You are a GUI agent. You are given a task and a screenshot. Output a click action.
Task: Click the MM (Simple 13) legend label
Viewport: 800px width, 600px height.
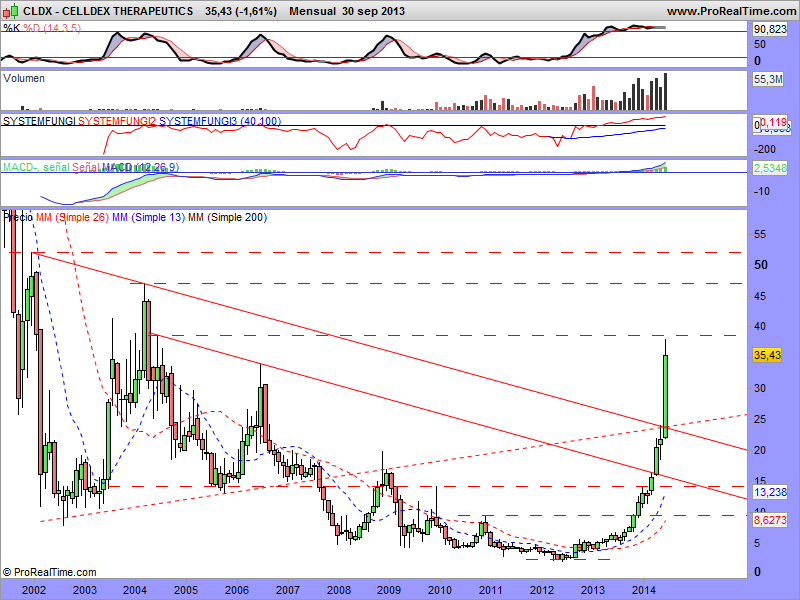pos(148,217)
